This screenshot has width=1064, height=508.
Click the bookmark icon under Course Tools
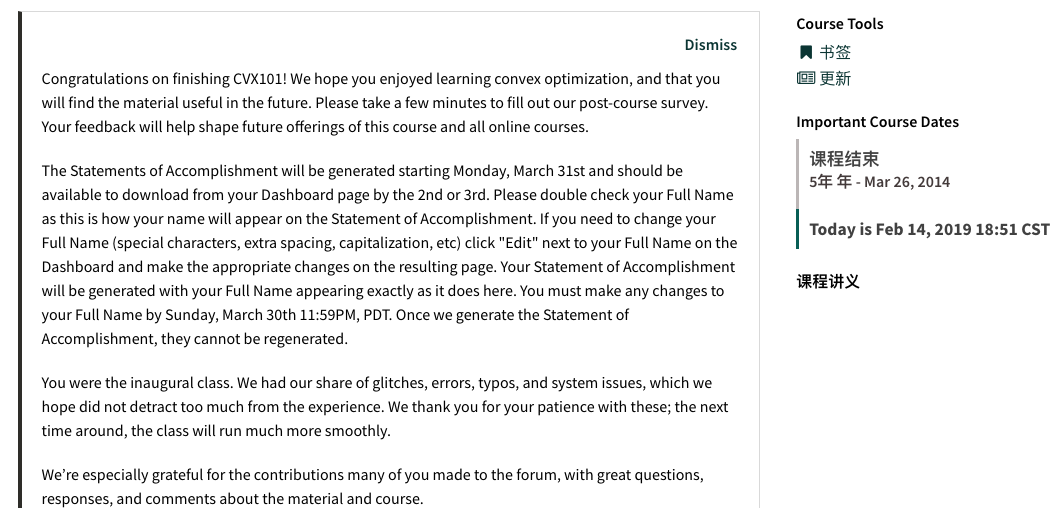pos(806,53)
